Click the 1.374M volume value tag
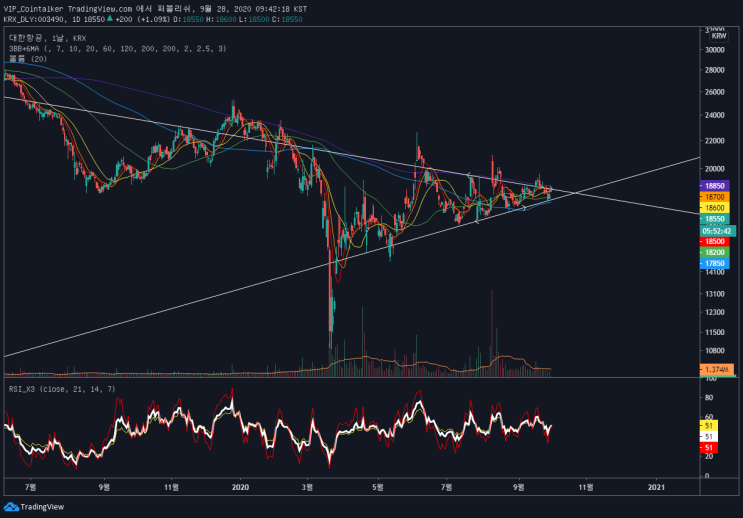Viewport: 743px width, 518px height. [x=716, y=369]
